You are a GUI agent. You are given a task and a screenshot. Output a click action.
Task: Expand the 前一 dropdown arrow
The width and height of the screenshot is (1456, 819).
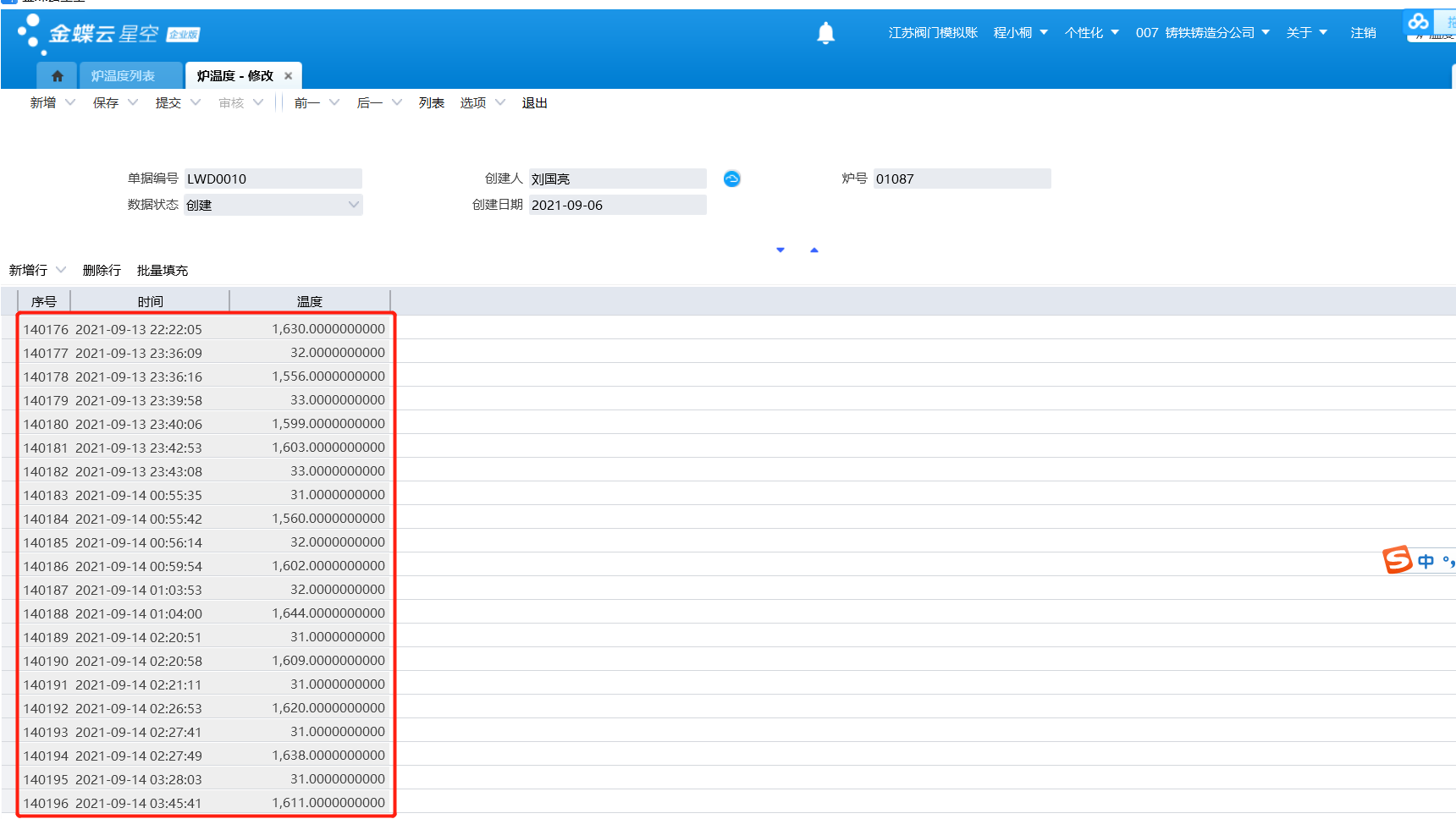(x=334, y=102)
